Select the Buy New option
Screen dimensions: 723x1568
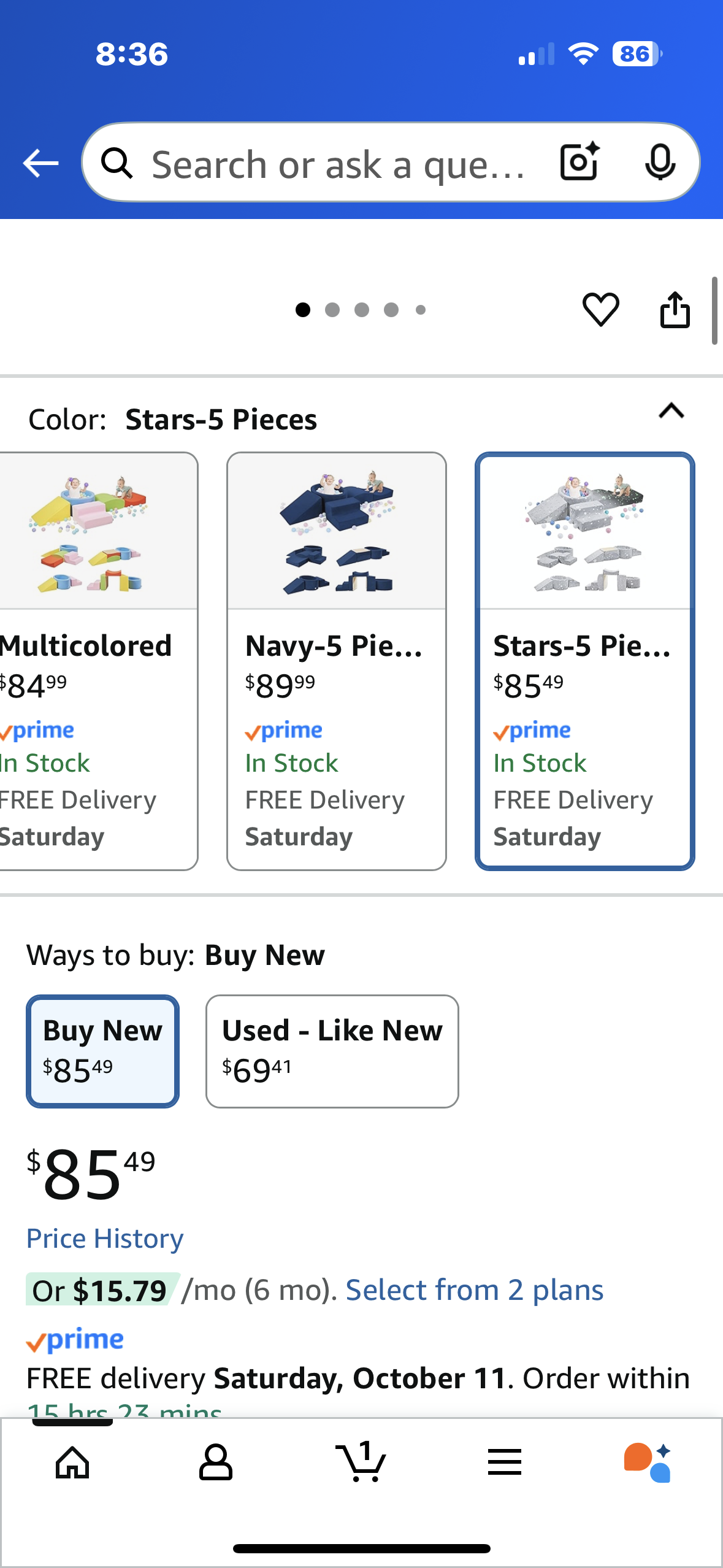[x=102, y=1051]
